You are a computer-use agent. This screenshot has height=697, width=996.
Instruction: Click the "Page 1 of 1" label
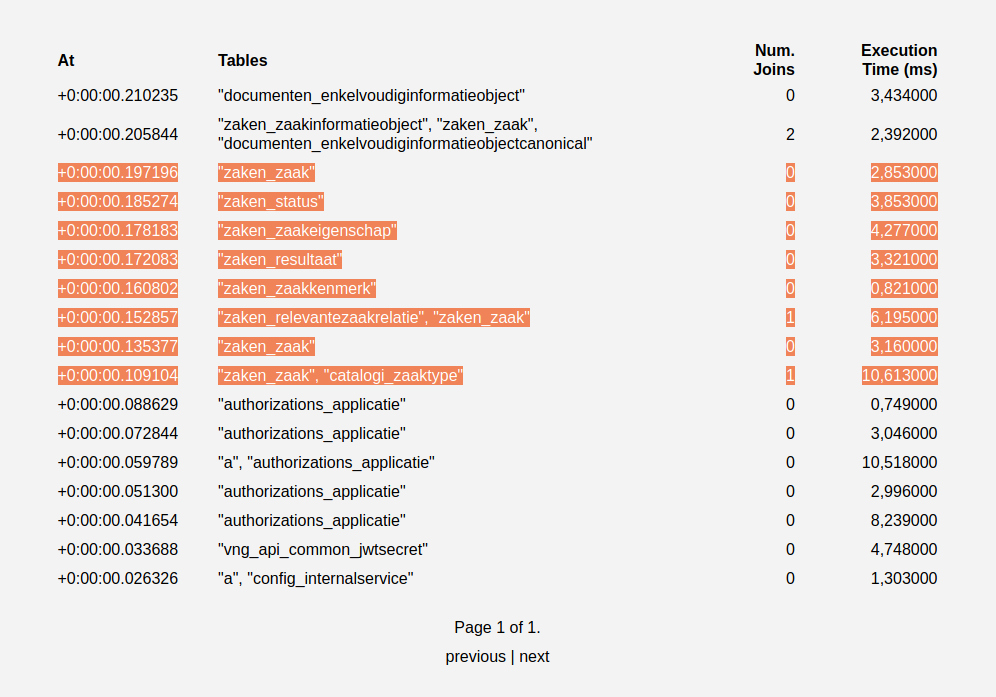497,627
